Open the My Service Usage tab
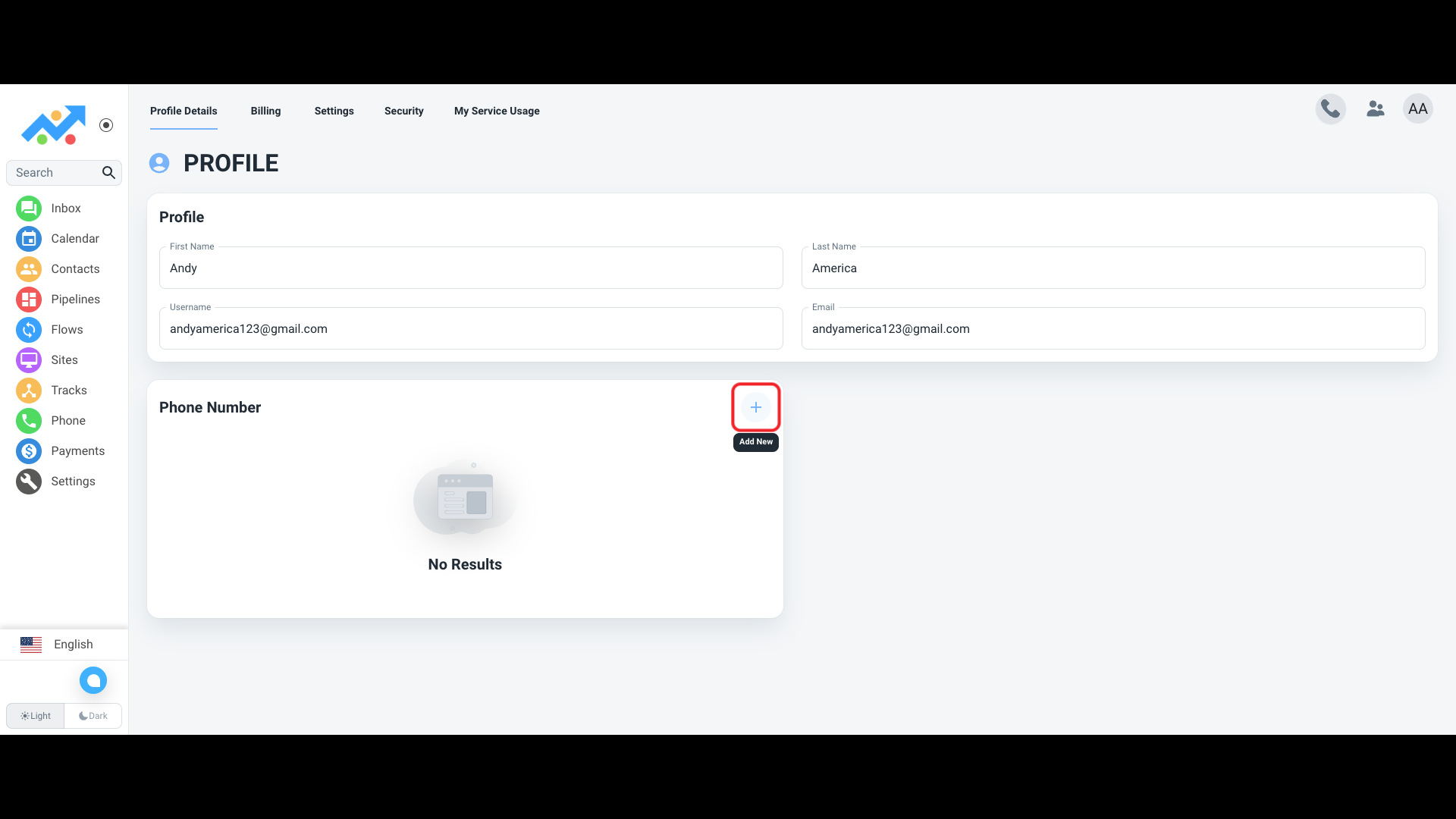 pyautogui.click(x=497, y=111)
